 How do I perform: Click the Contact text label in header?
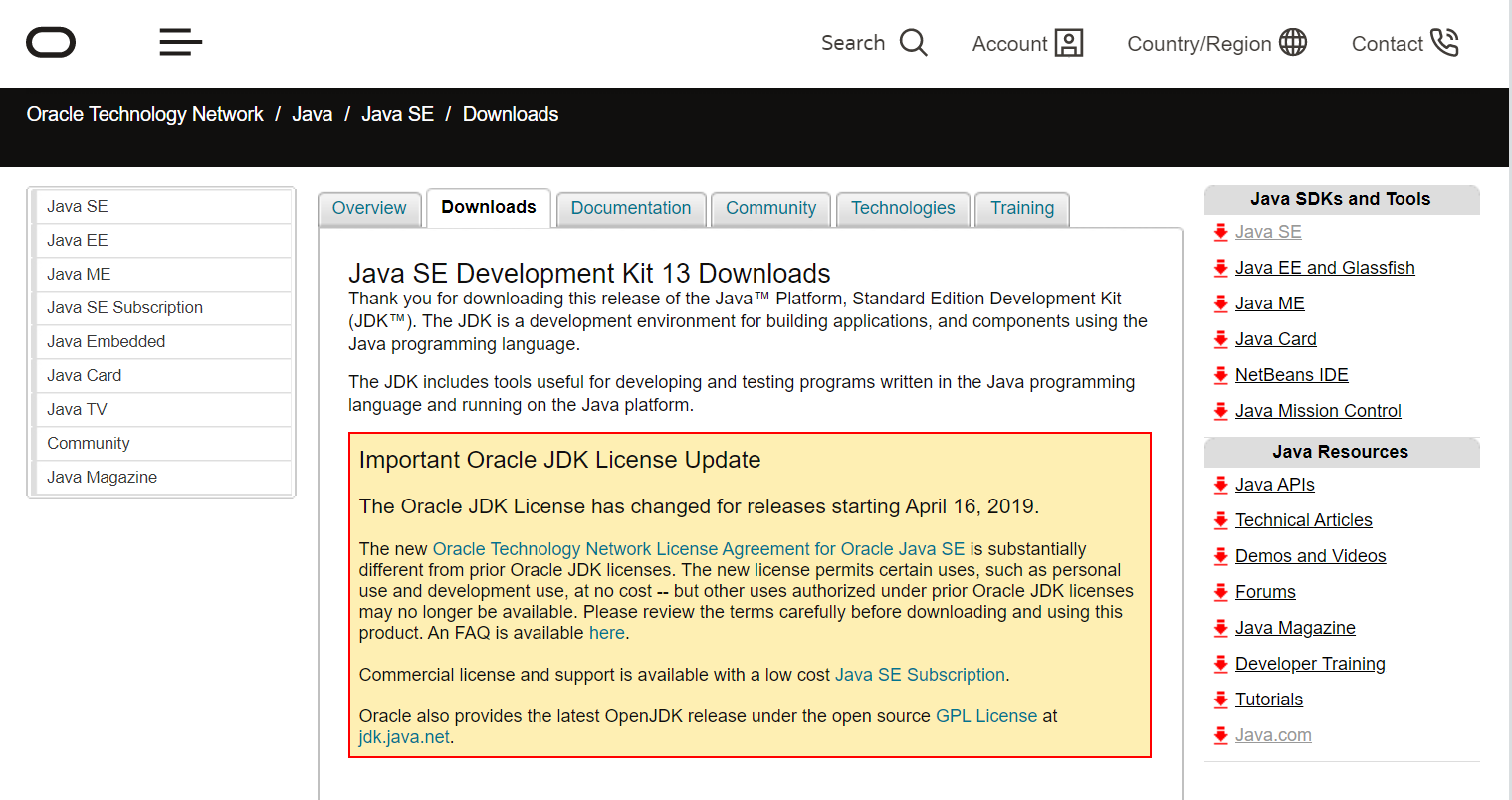1388,44
